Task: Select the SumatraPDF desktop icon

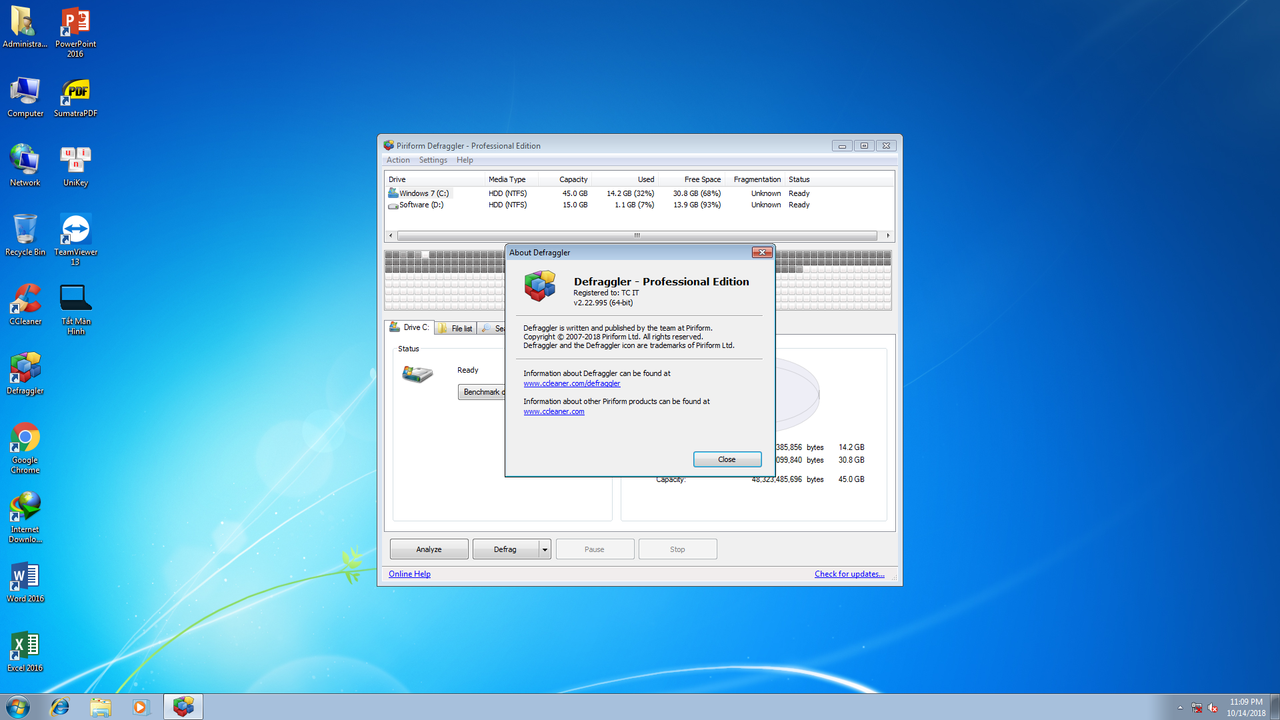Action: [x=76, y=97]
